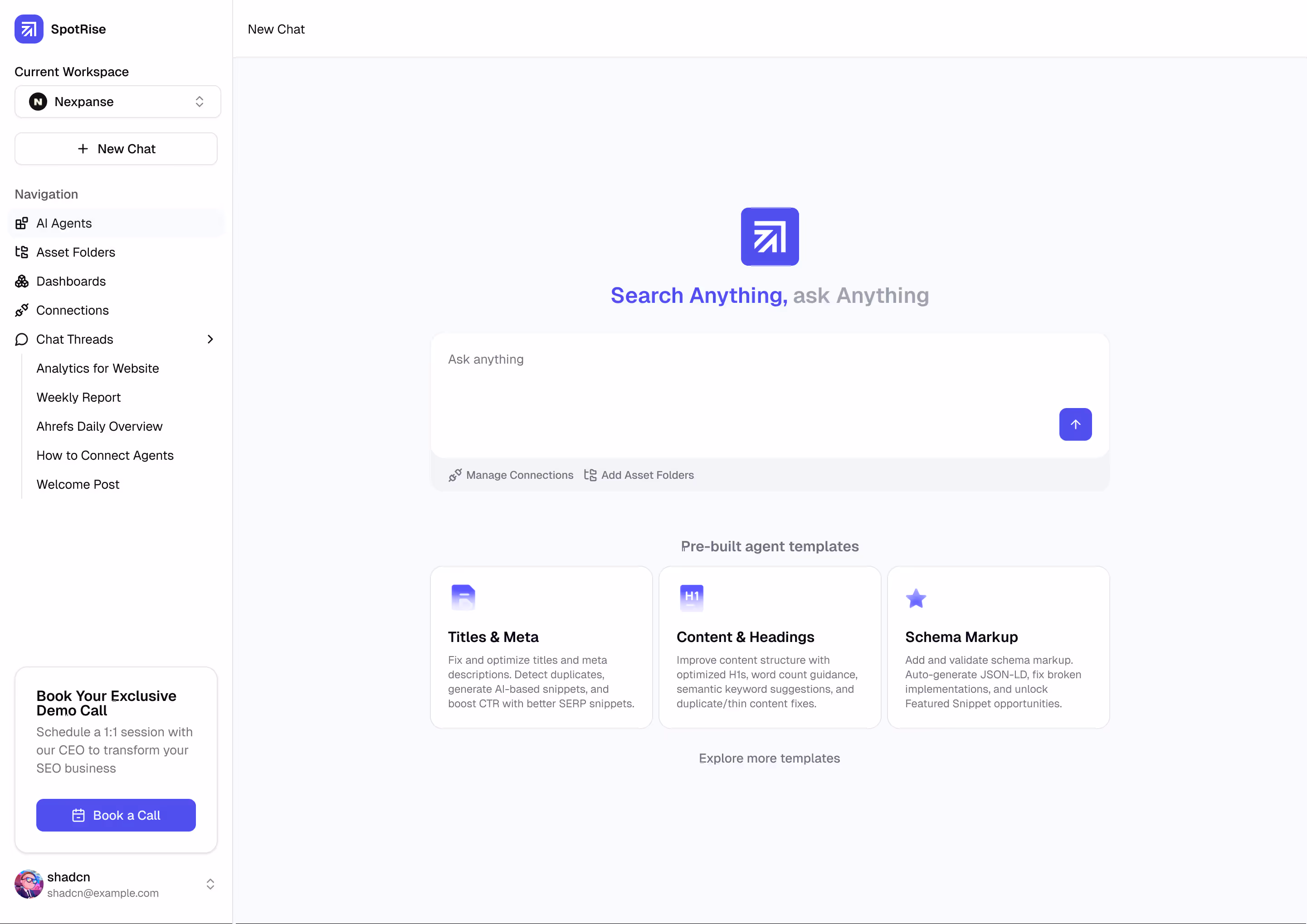Open the Ahrefs Daily Overview thread
This screenshot has height=924, width=1307.
pos(99,426)
